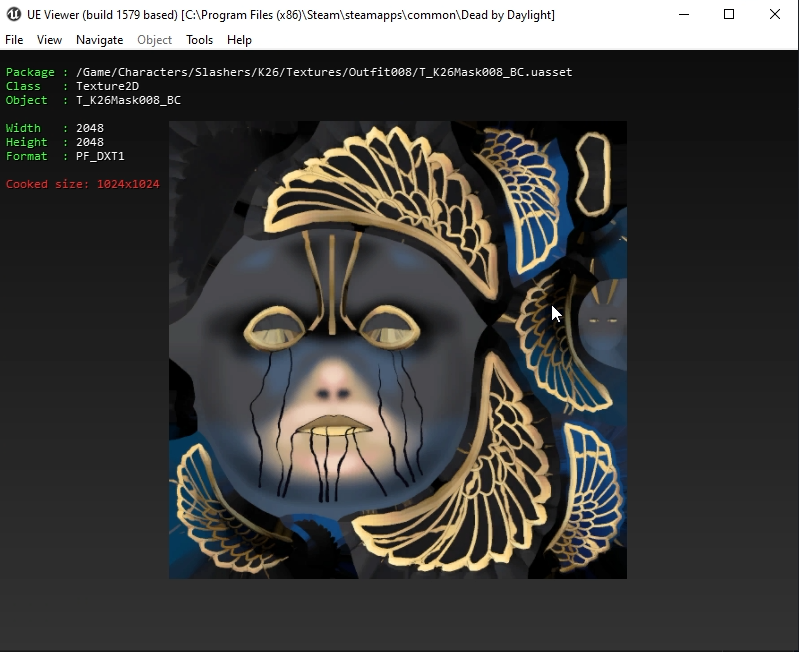Open the Help menu

tap(239, 40)
